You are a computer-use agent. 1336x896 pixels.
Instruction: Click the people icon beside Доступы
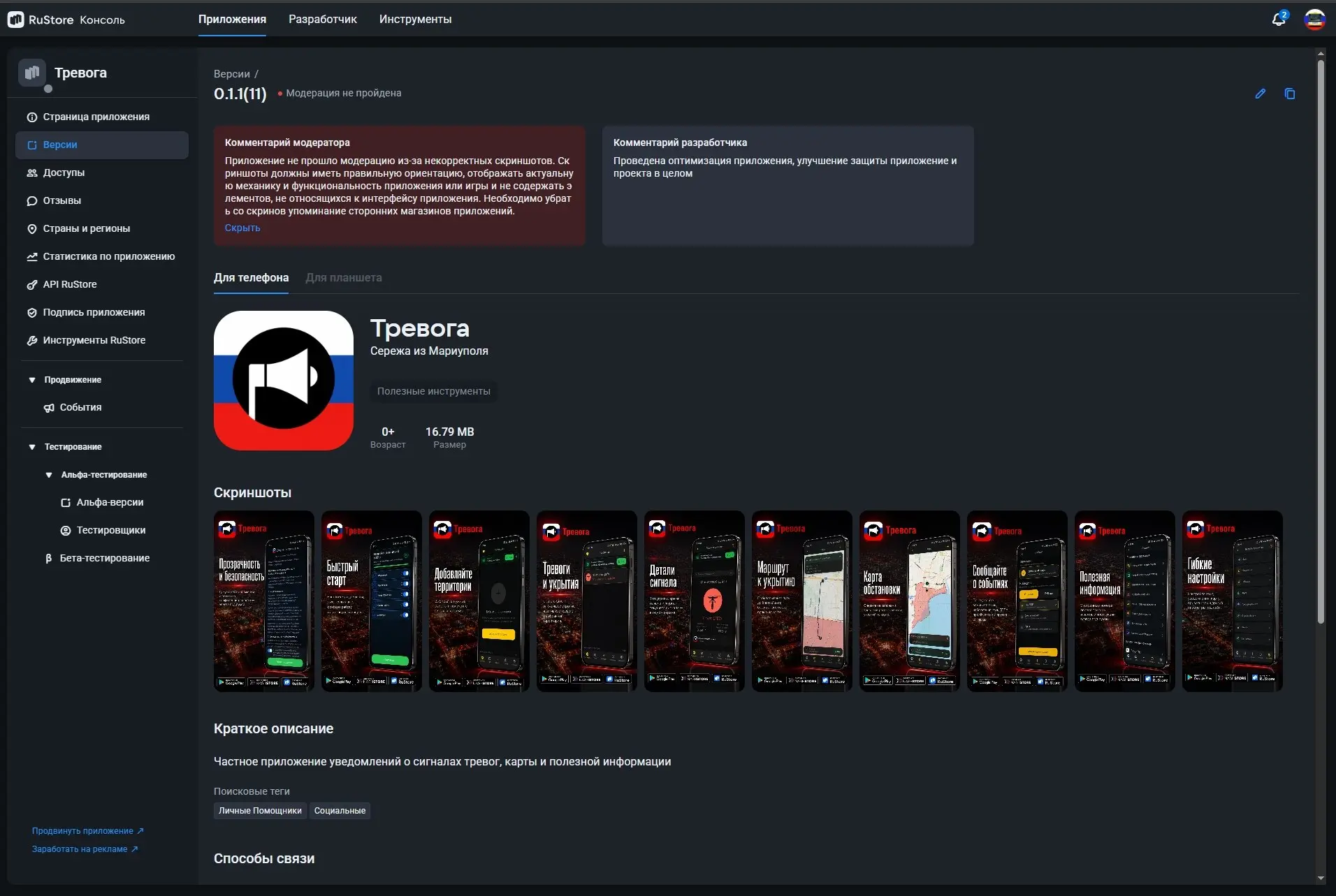(x=31, y=173)
